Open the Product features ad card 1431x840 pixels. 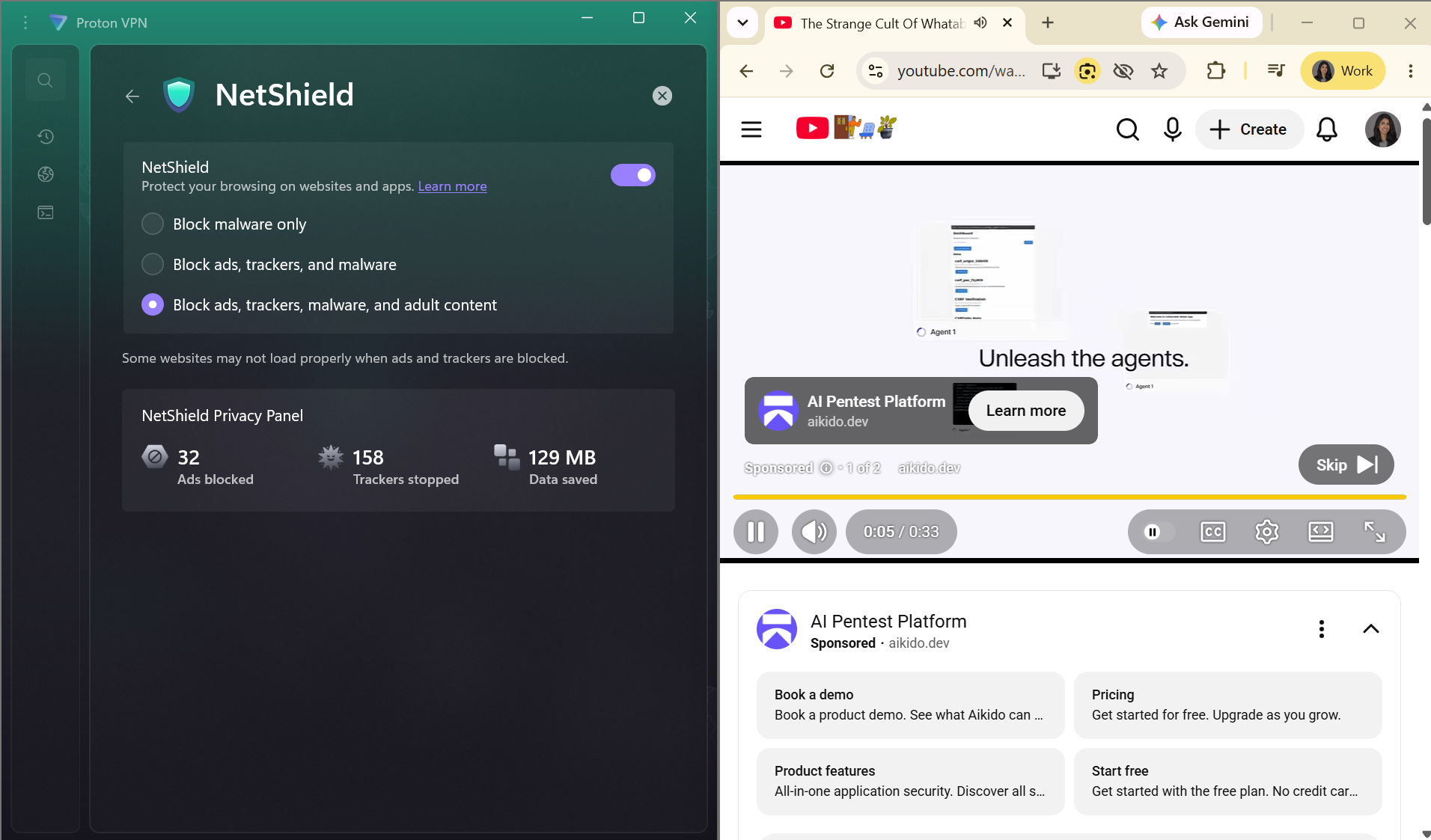910,782
